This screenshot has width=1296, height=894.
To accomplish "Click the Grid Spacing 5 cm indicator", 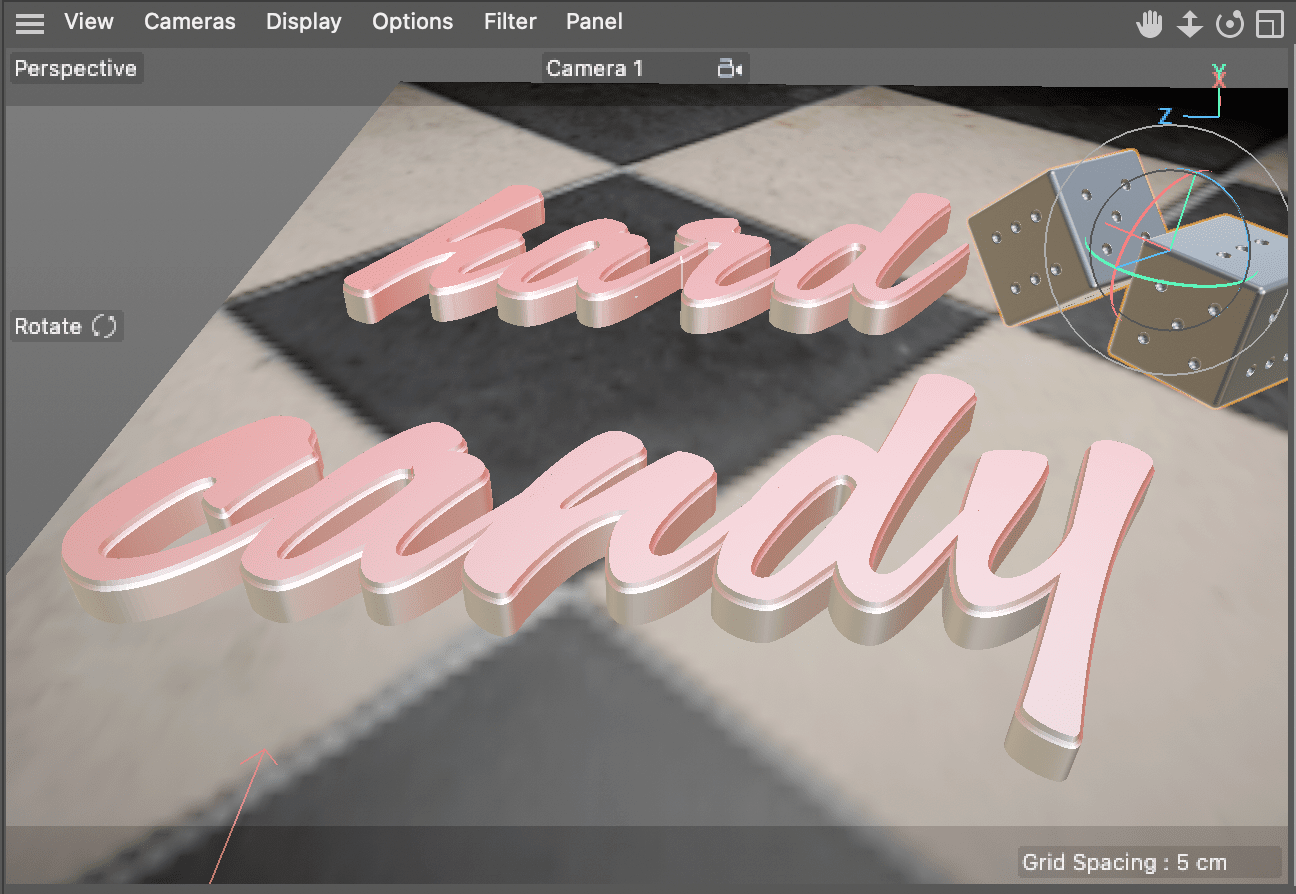I will click(x=1124, y=862).
